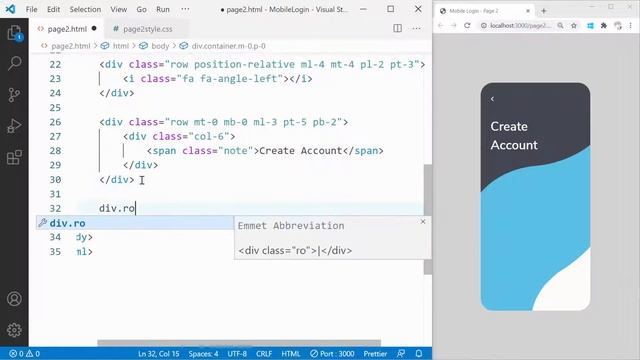This screenshot has height=360, width=640.
Task: Click the Create Account heading in preview
Action: [x=514, y=136]
